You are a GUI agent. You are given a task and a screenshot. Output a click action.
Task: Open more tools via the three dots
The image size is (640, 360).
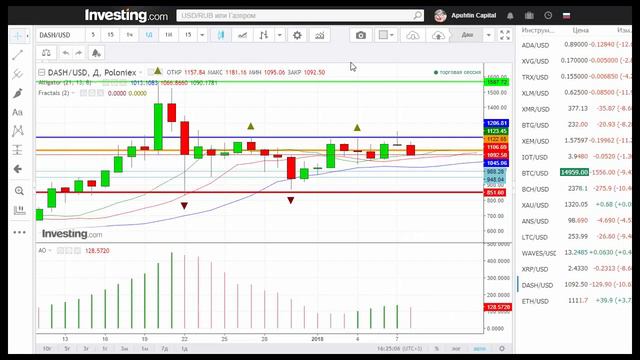pyautogui.click(x=19, y=232)
